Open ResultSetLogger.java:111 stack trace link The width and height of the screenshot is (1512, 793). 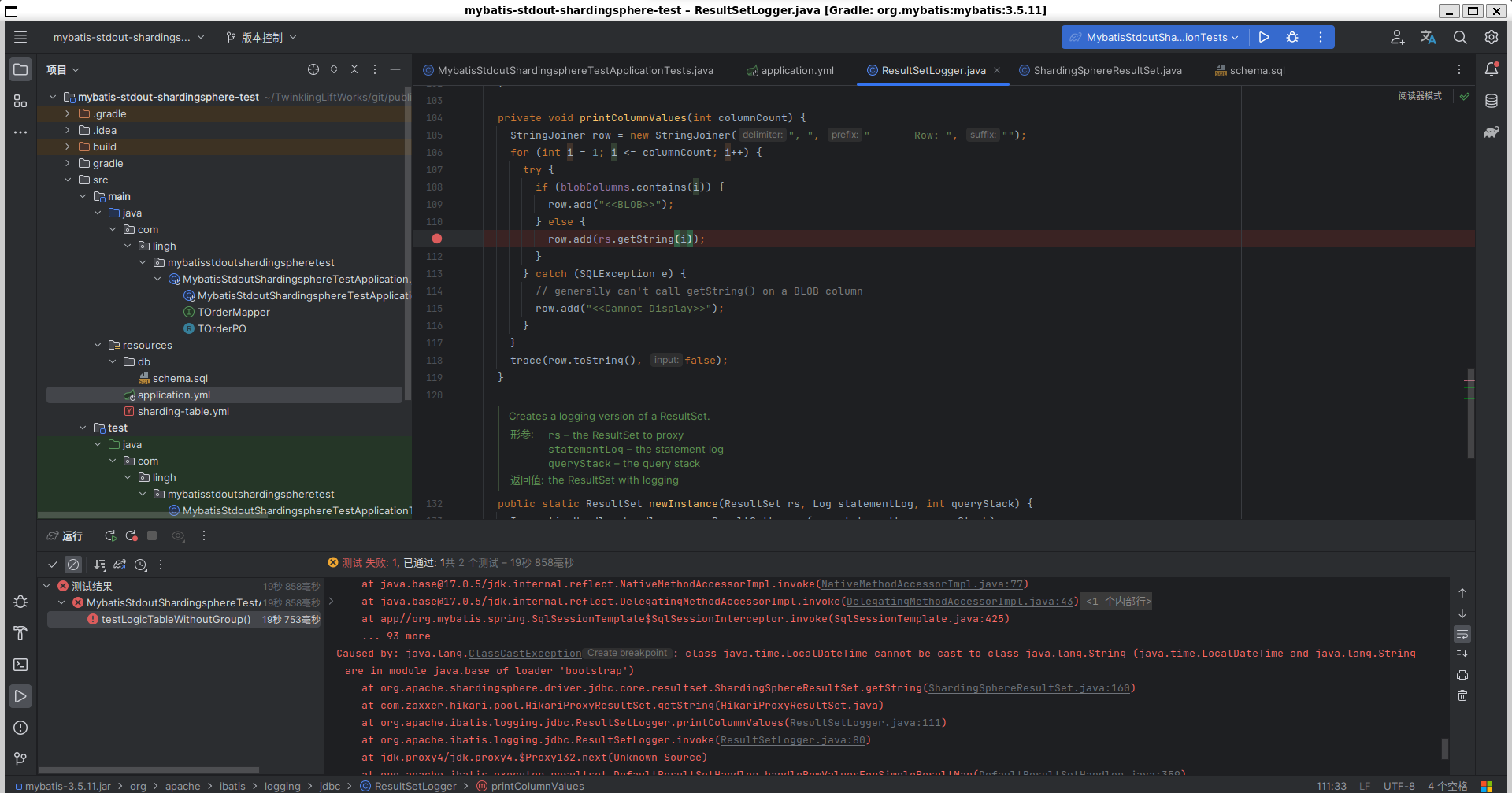pos(865,722)
